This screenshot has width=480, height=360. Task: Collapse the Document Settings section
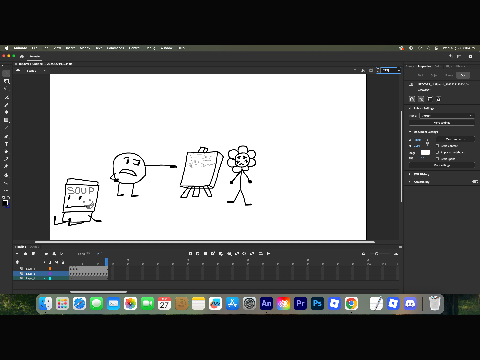[x=410, y=132]
